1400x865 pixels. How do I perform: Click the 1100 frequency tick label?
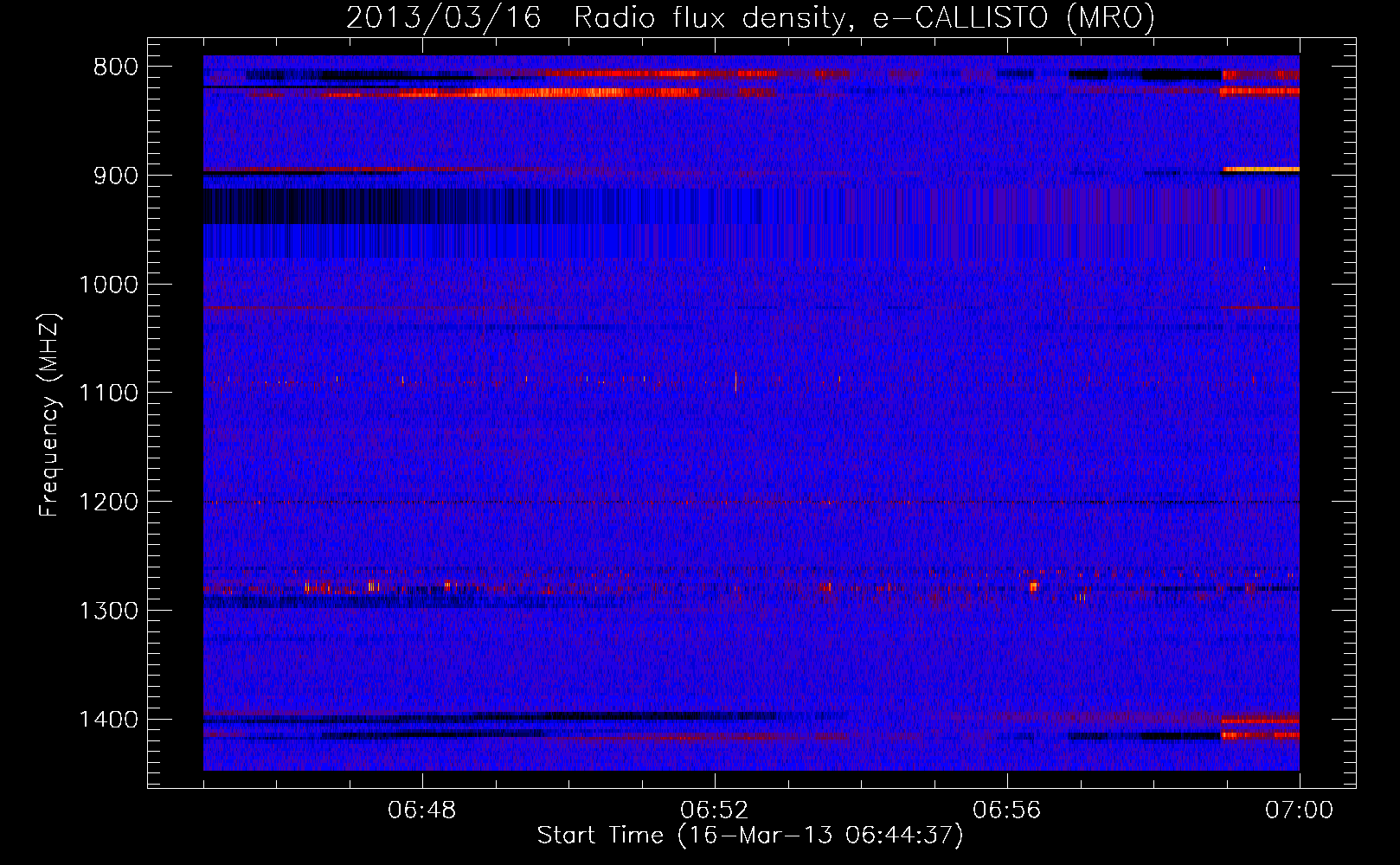108,394
